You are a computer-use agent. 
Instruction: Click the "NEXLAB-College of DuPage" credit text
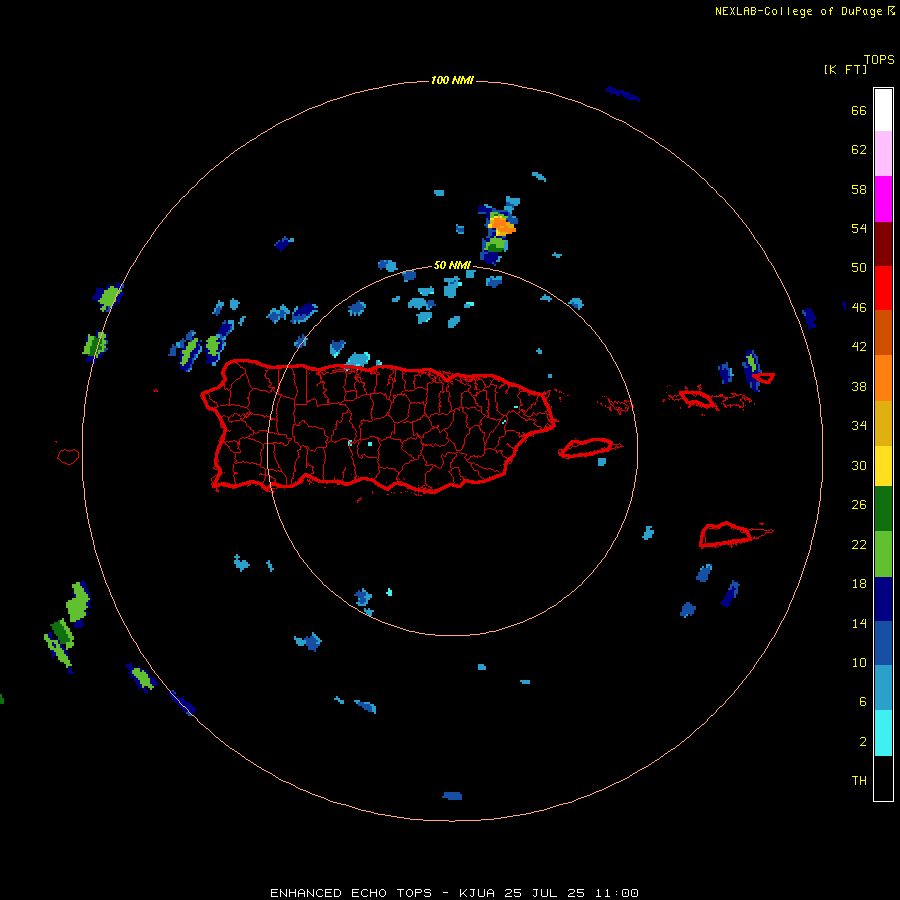coord(798,11)
